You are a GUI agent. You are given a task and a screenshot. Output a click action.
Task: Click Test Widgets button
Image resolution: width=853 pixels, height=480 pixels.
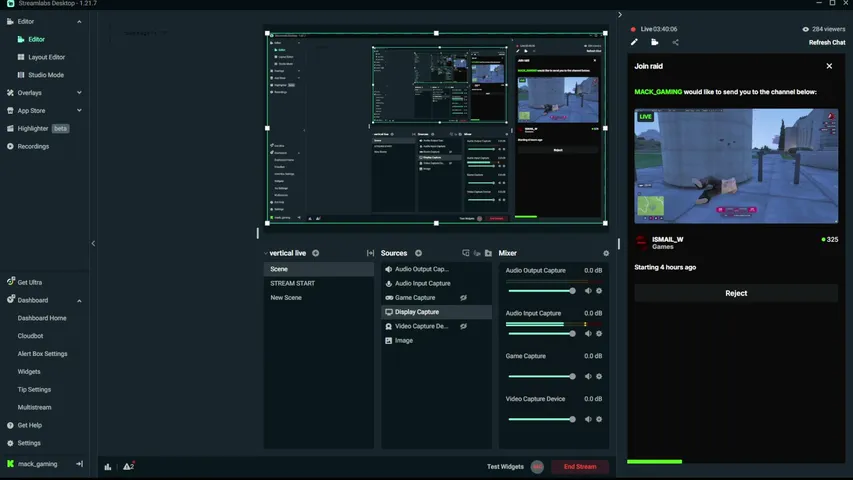click(x=505, y=466)
